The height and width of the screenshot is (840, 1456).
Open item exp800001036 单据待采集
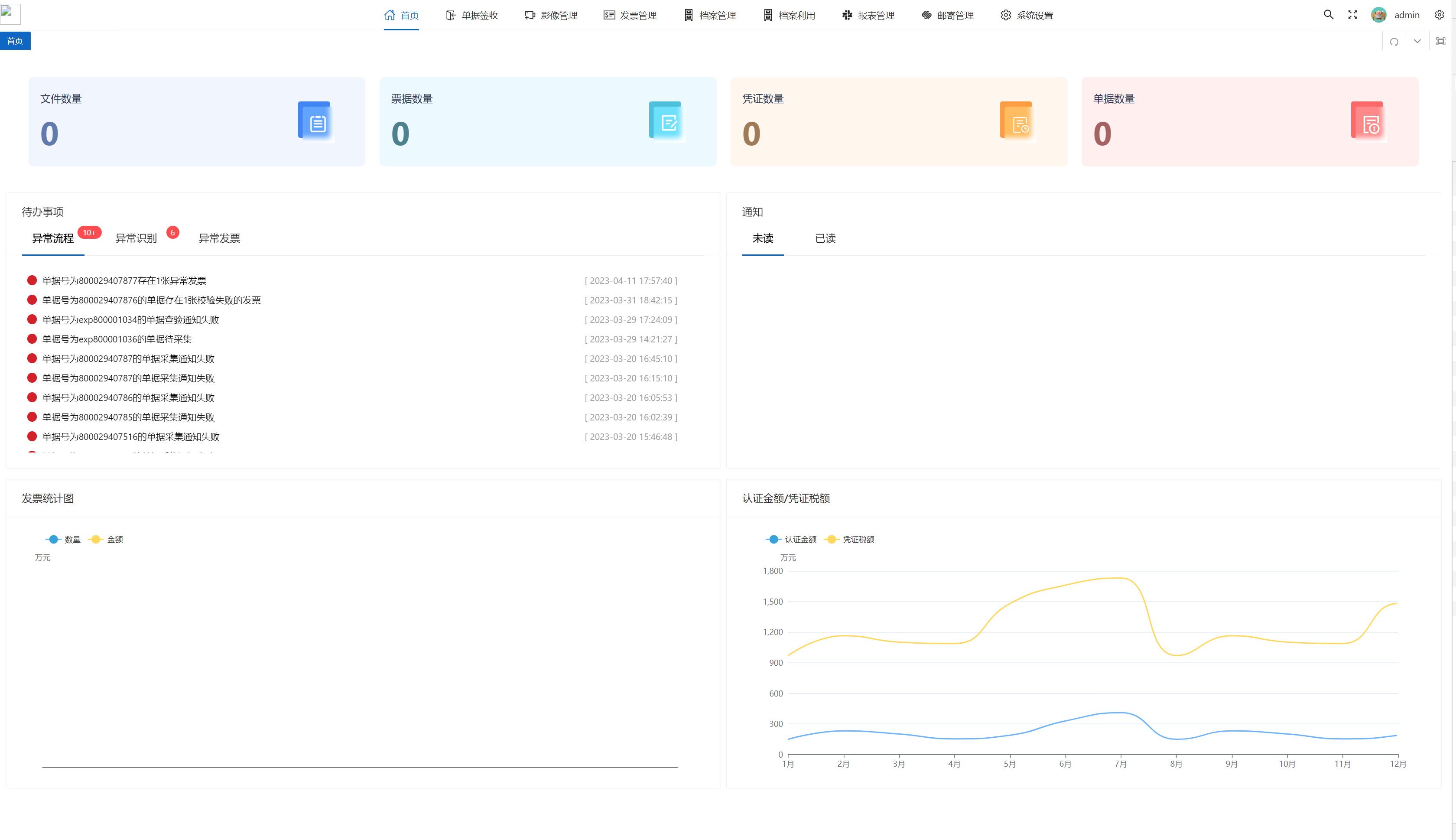point(117,339)
